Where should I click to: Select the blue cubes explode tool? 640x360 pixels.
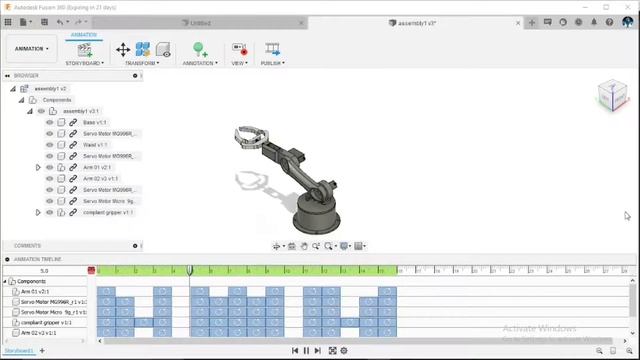coord(143,50)
